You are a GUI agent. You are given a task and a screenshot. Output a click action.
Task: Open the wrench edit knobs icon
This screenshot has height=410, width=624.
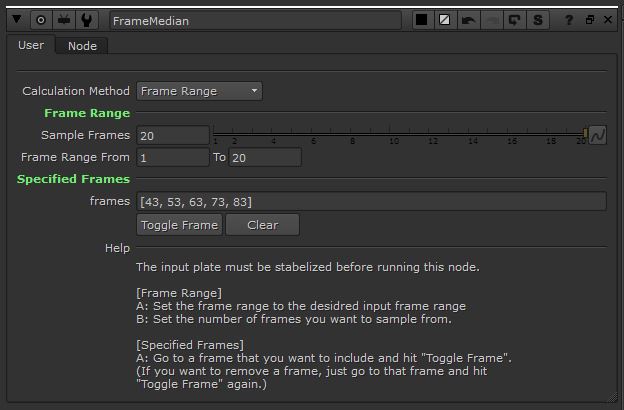tap(87, 20)
